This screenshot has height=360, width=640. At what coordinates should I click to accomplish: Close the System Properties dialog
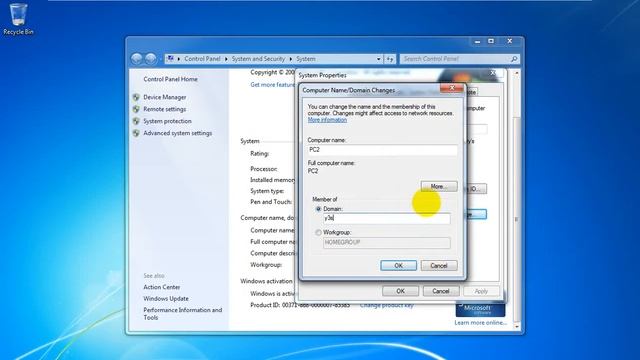[x=493, y=73]
